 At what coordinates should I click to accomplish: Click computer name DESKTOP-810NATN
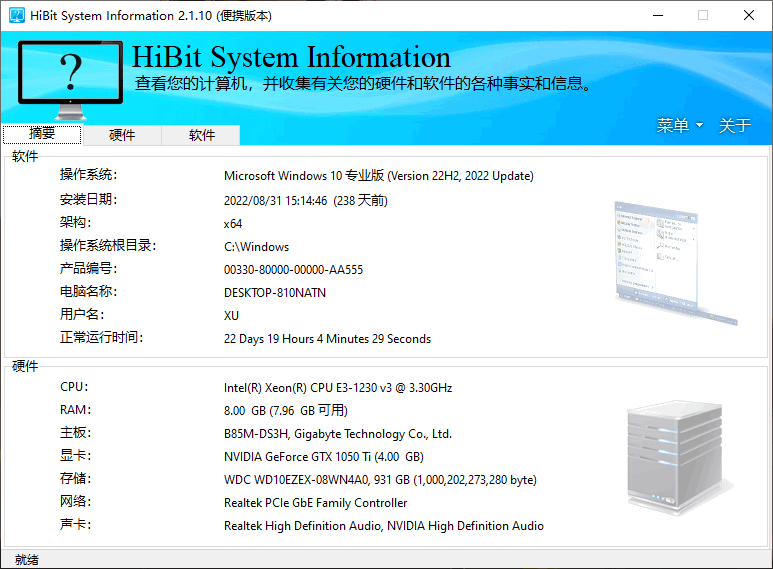pos(275,293)
